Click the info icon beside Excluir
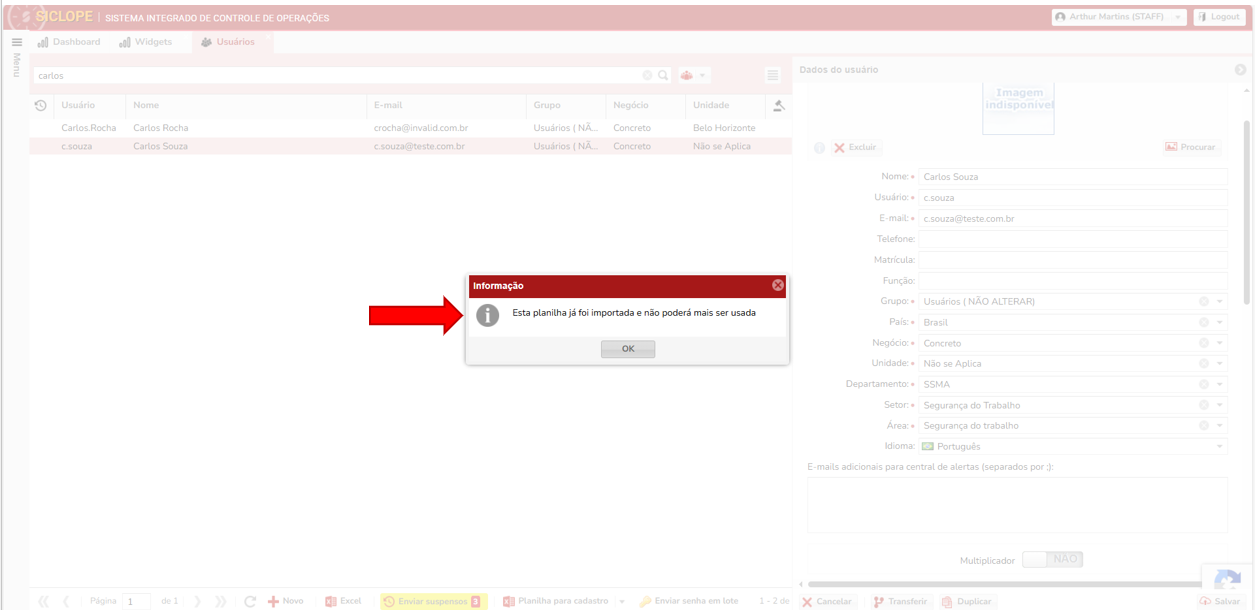The width and height of the screenshot is (1255, 610). (x=819, y=148)
